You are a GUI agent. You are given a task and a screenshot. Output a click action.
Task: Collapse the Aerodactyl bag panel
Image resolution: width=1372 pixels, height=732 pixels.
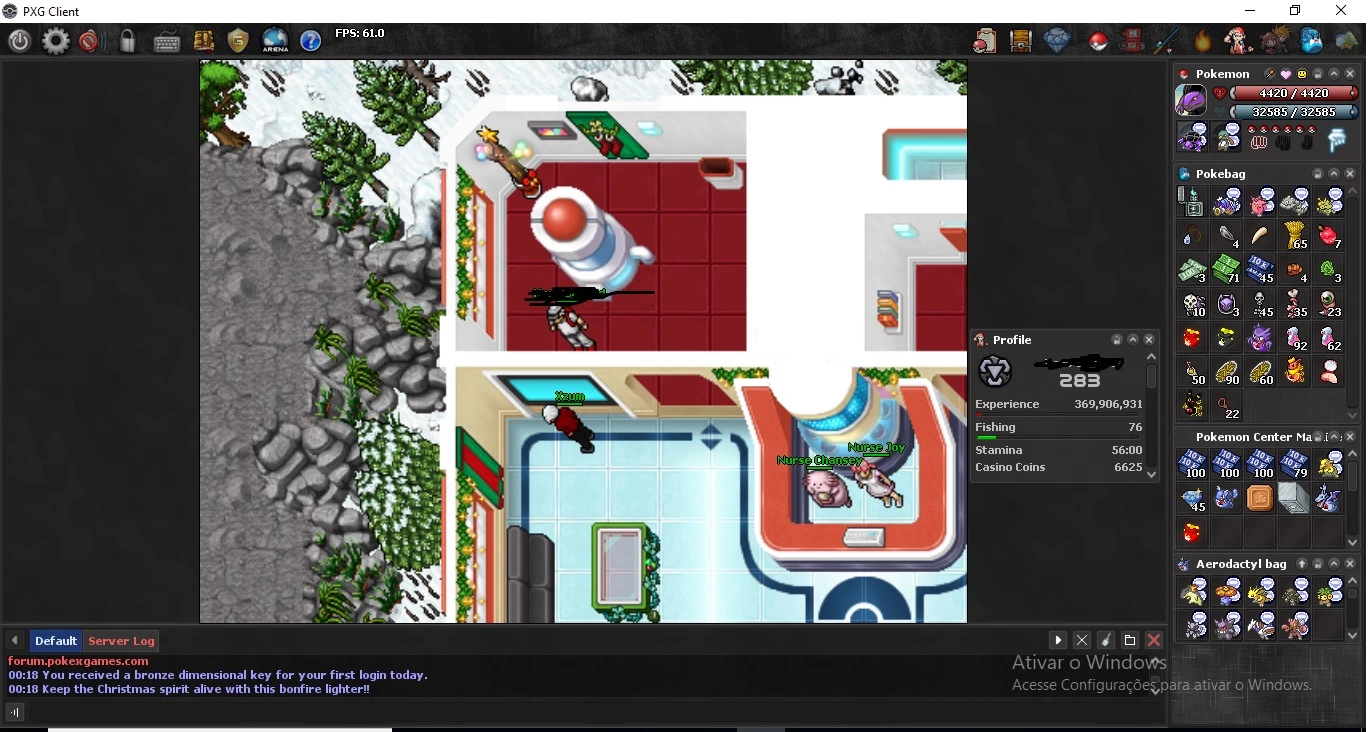[1334, 564]
